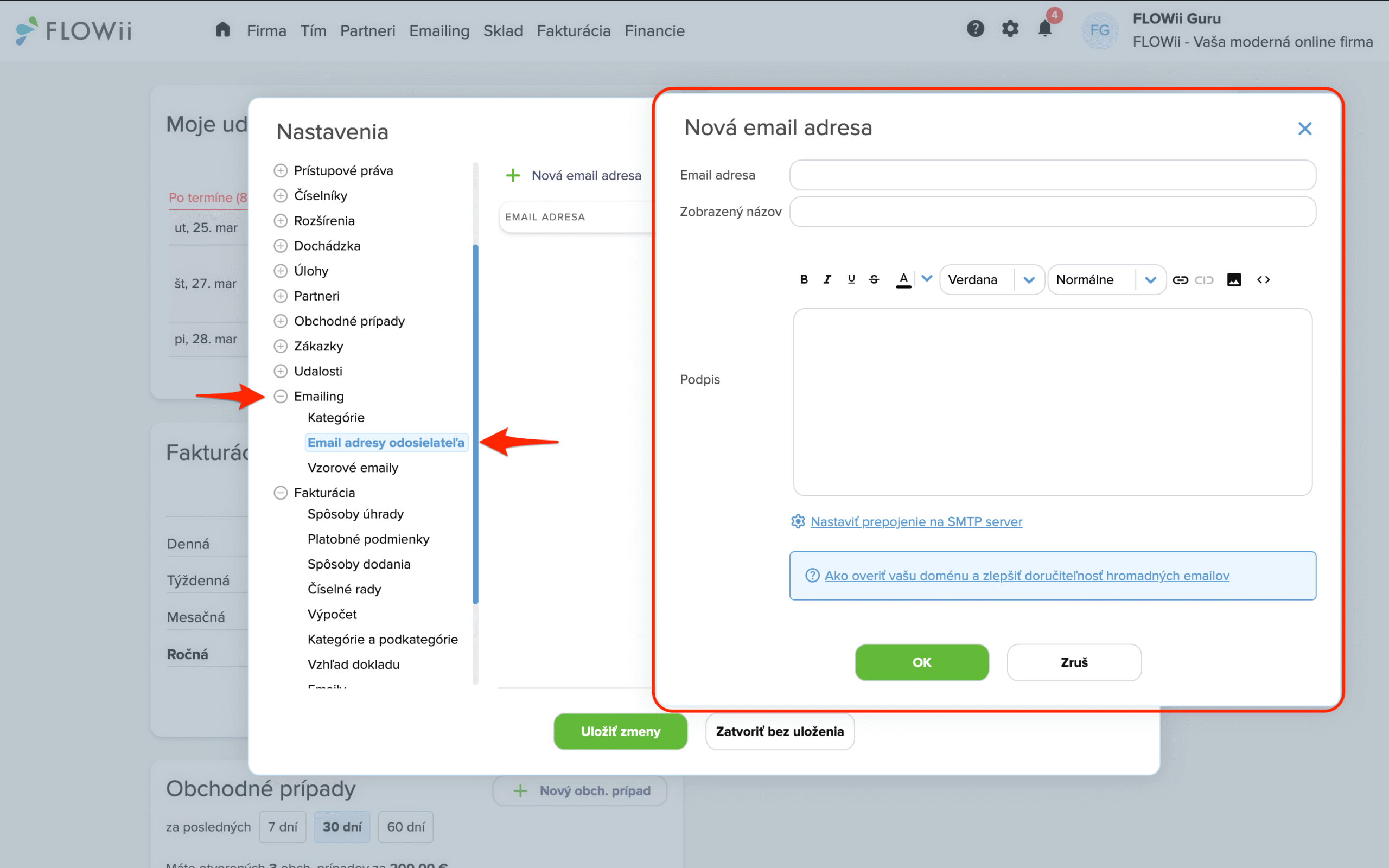Screen dimensions: 1389x868
Task: Open the help question mark icon
Action: click(975, 29)
